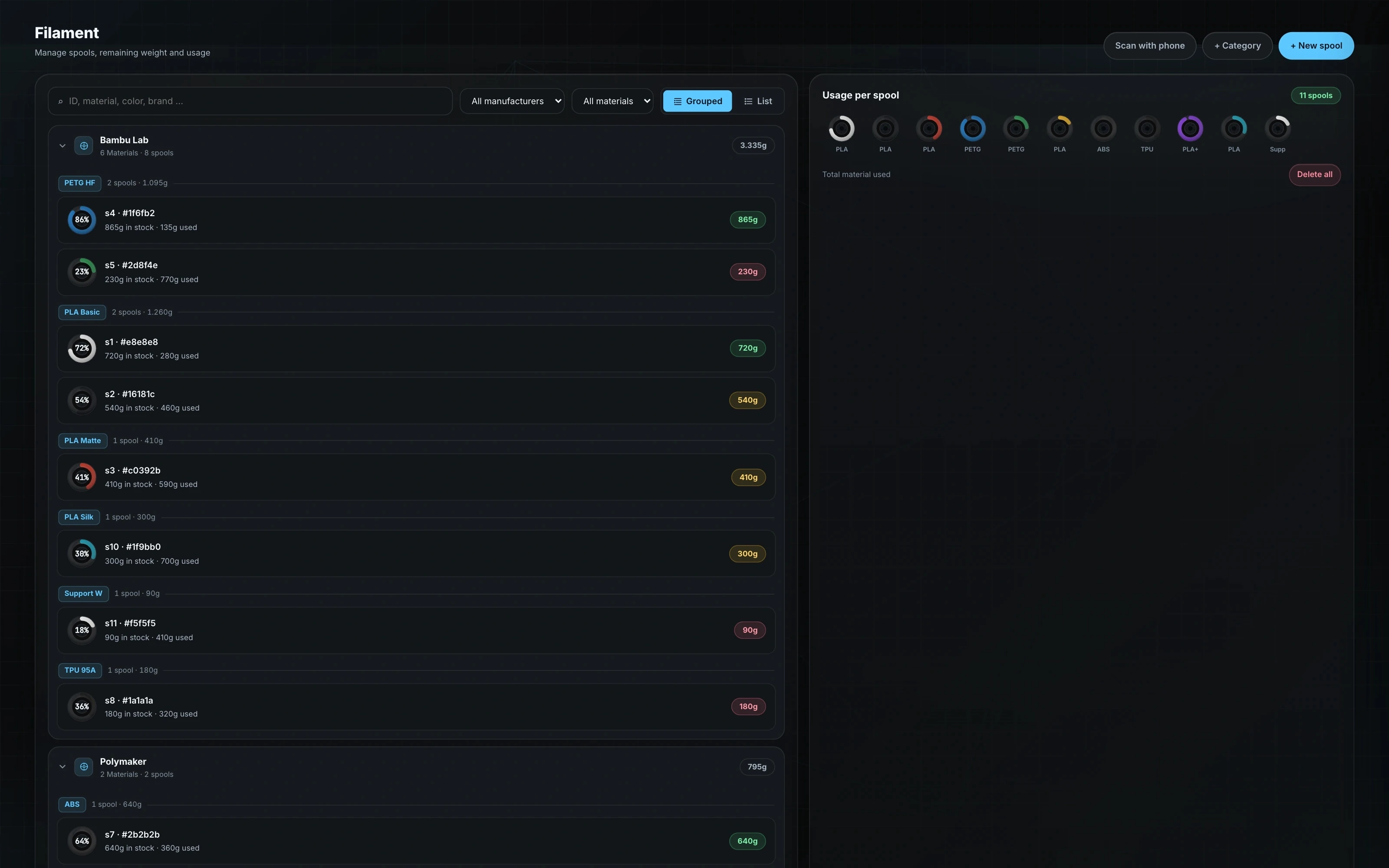
Task: Click the Bambu Lab manufacturer icon
Action: [84, 146]
